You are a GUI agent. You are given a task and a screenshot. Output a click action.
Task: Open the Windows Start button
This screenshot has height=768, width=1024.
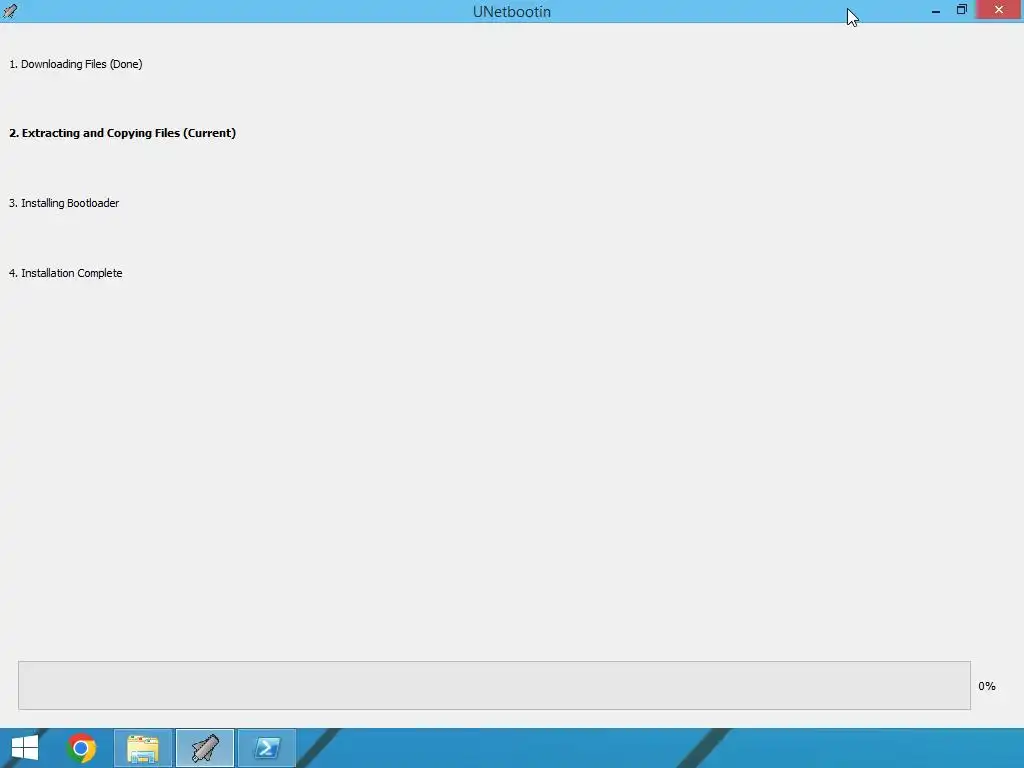[x=25, y=748]
